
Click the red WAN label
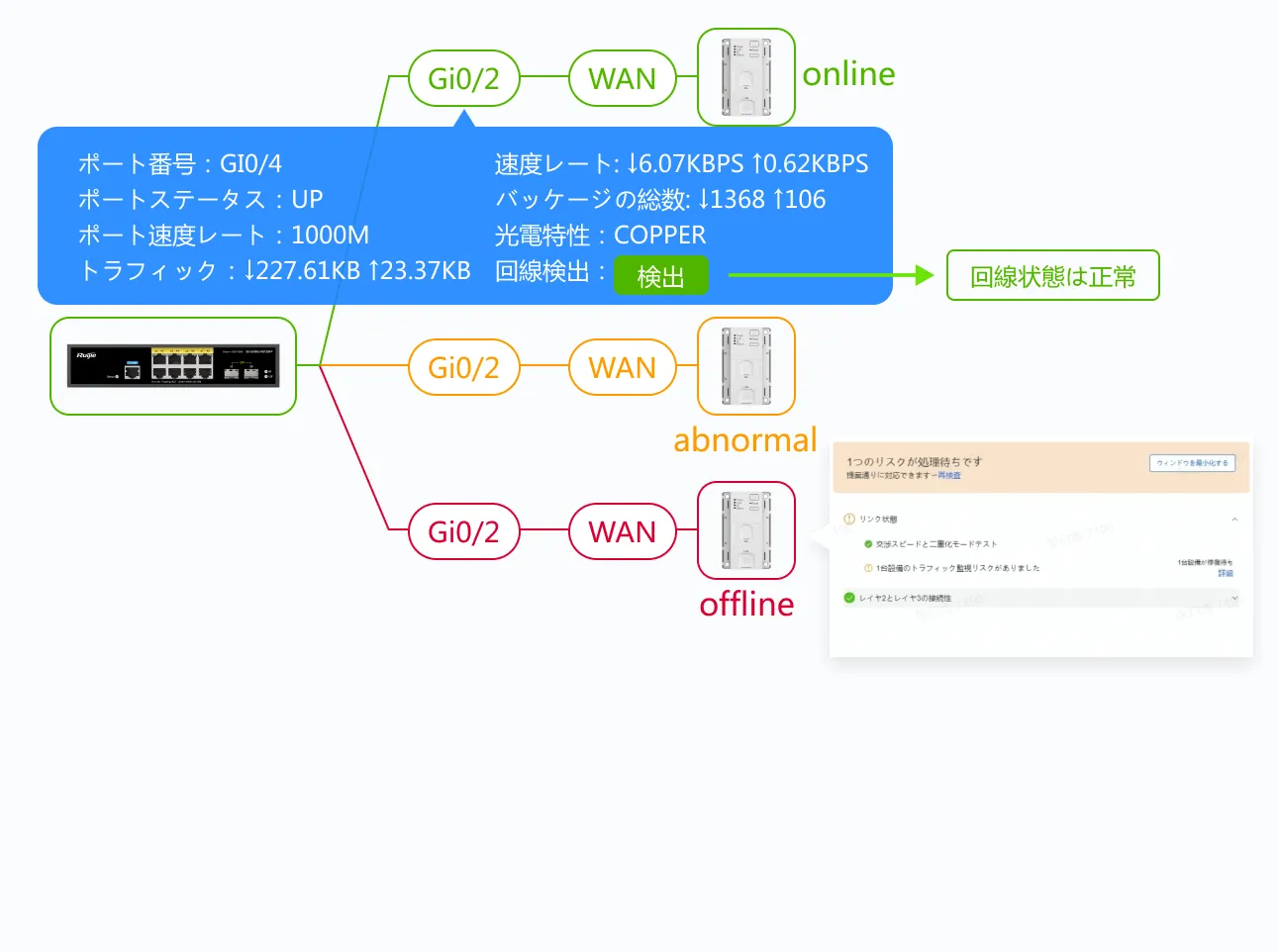coord(622,531)
